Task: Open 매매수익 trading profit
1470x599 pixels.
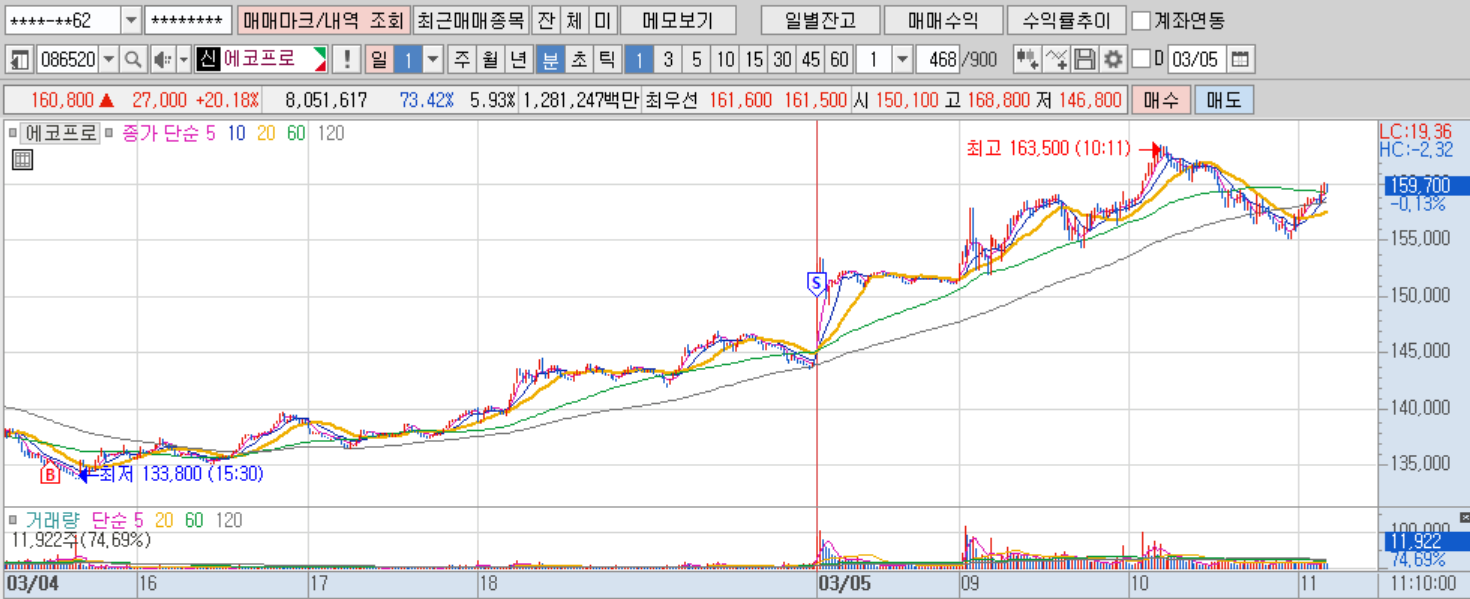Action: (x=943, y=20)
